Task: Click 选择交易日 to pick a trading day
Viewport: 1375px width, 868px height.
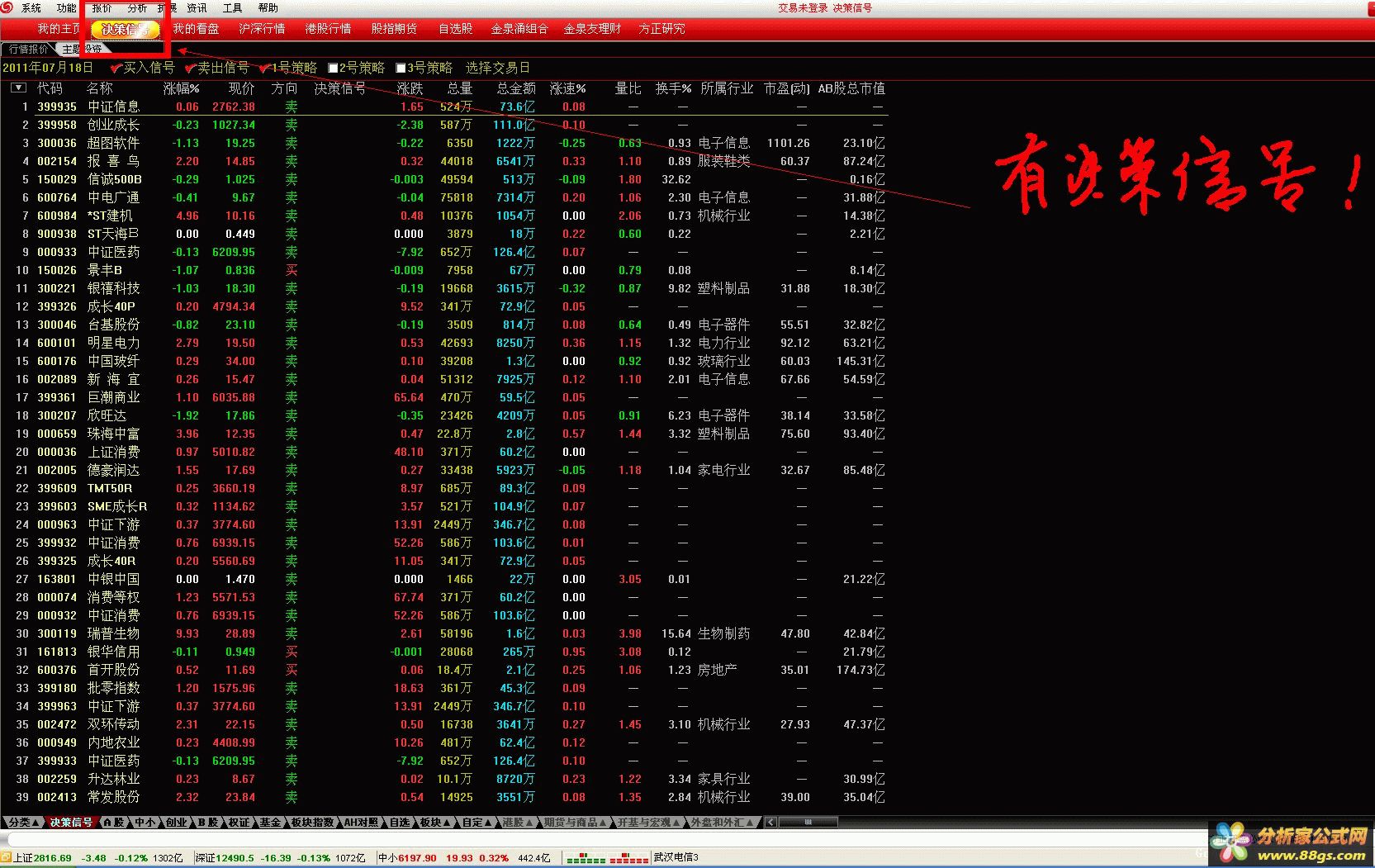Action: coord(498,68)
